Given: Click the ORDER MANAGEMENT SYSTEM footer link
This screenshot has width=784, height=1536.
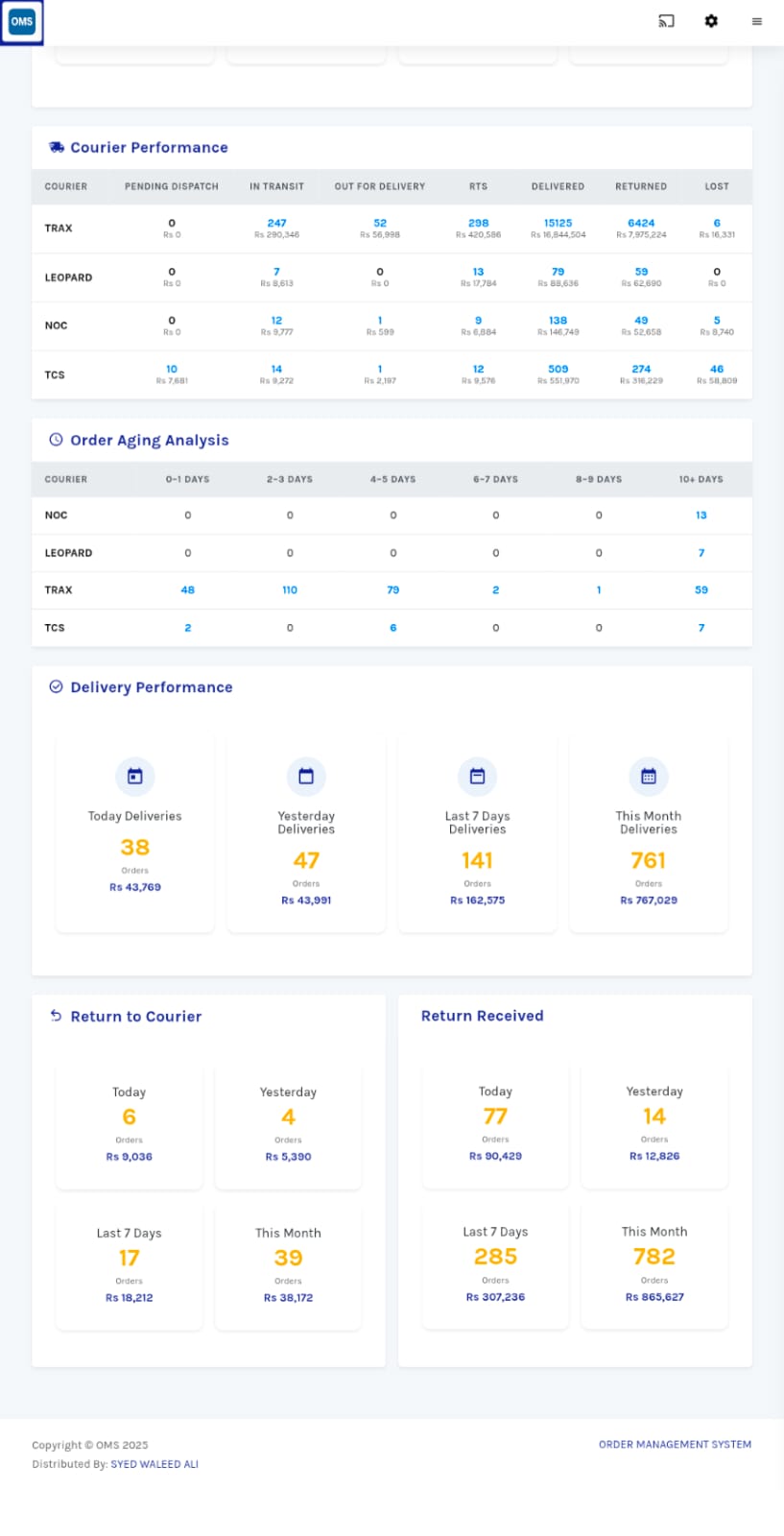Looking at the screenshot, I should pos(675,1444).
